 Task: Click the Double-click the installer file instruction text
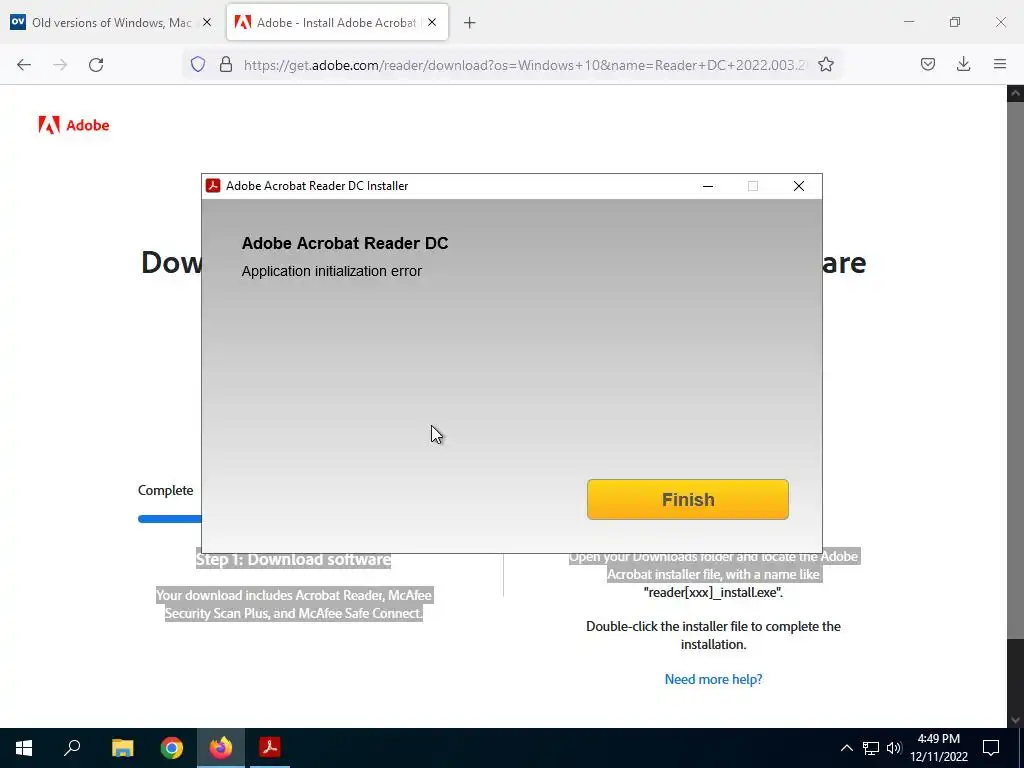pyautogui.click(x=713, y=635)
